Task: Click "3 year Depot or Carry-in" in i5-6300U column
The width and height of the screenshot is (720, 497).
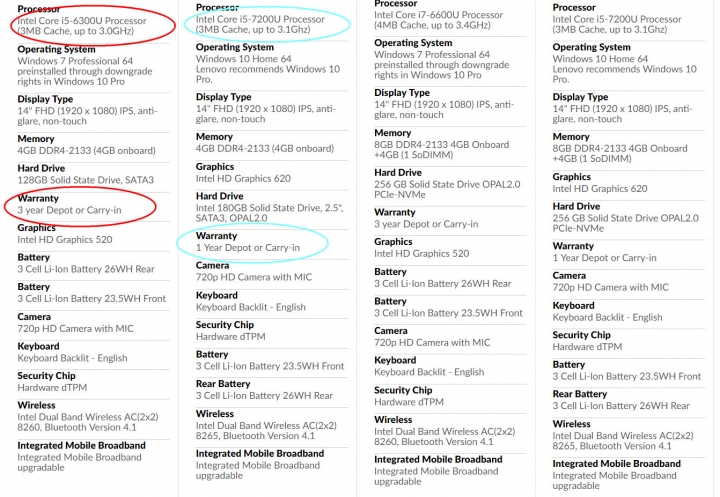Action: click(69, 210)
